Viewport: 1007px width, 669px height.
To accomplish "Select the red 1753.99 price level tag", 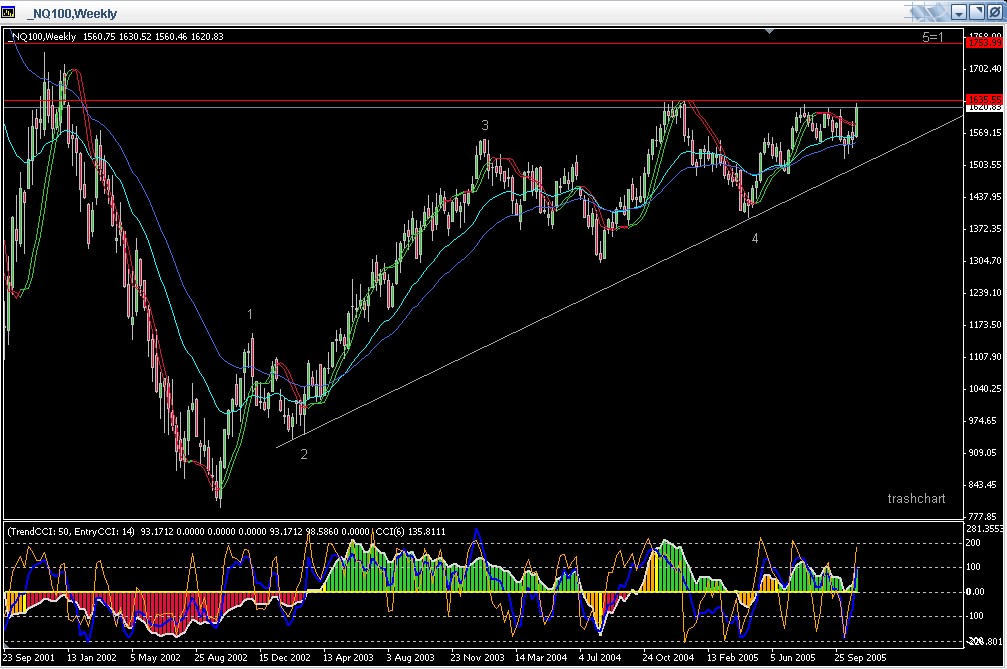I will (984, 42).
